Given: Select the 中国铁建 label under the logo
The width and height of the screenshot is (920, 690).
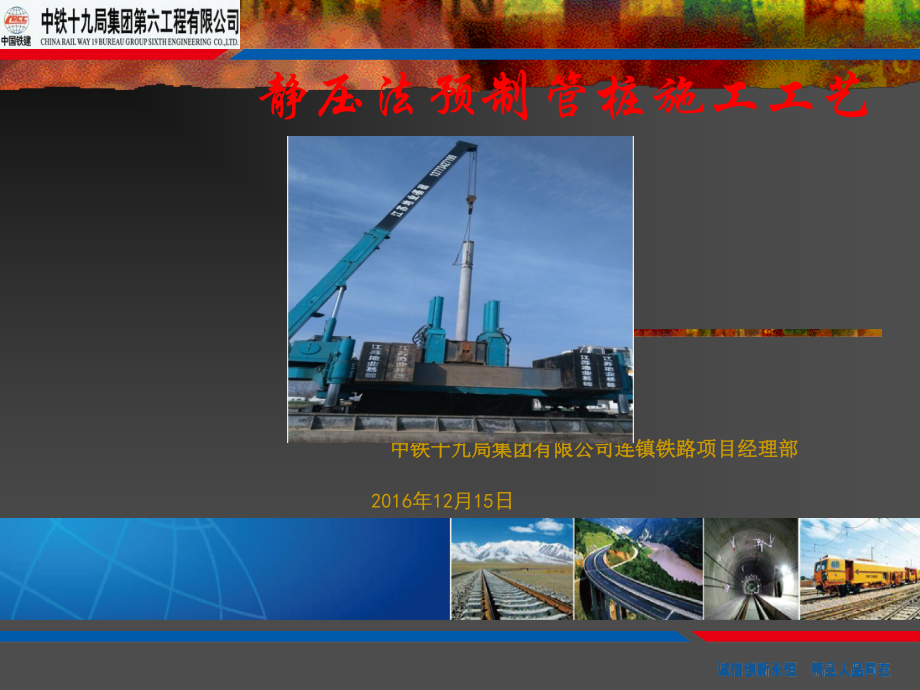Looking at the screenshot, I should (x=16, y=41).
